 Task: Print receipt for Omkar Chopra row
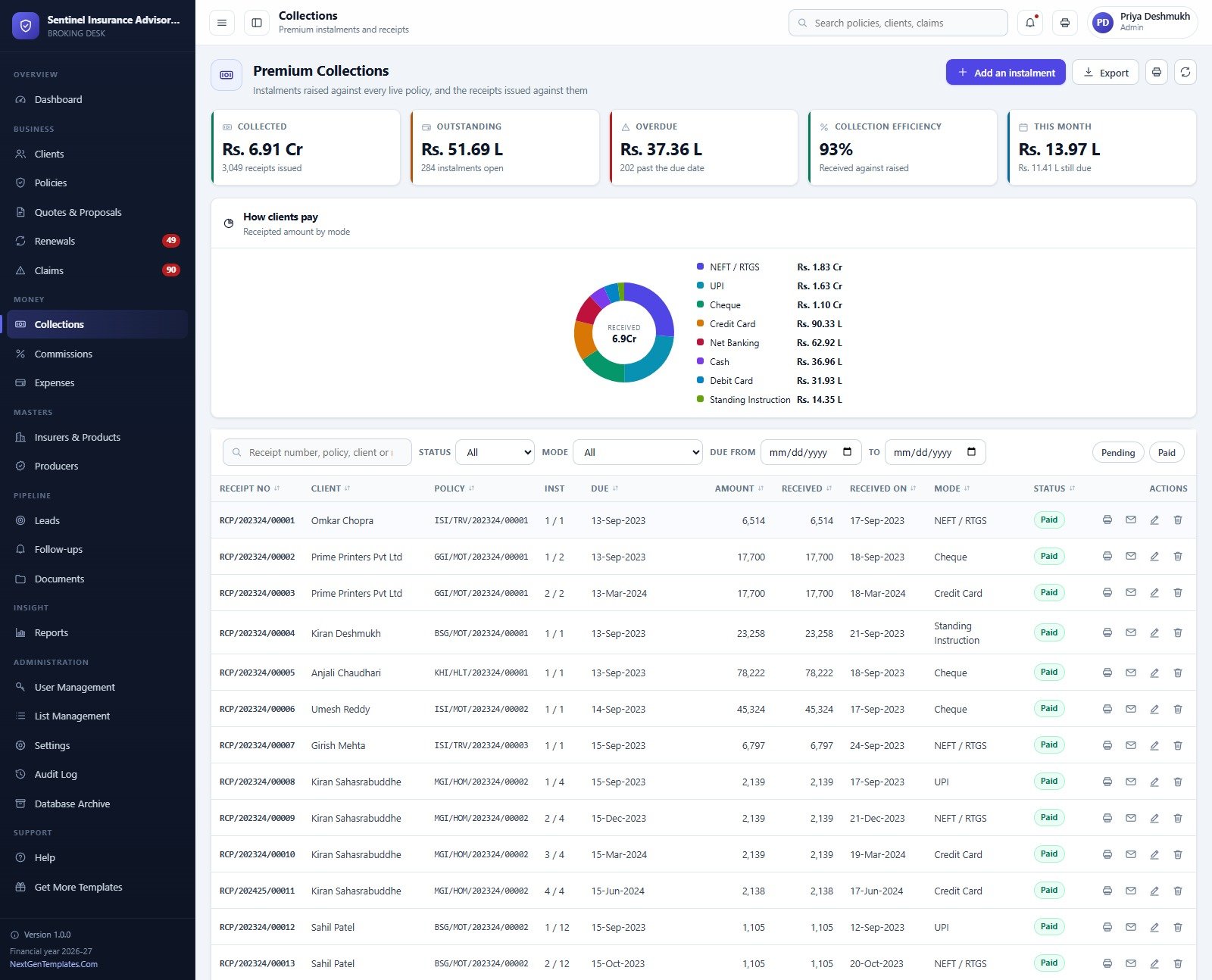click(1107, 520)
